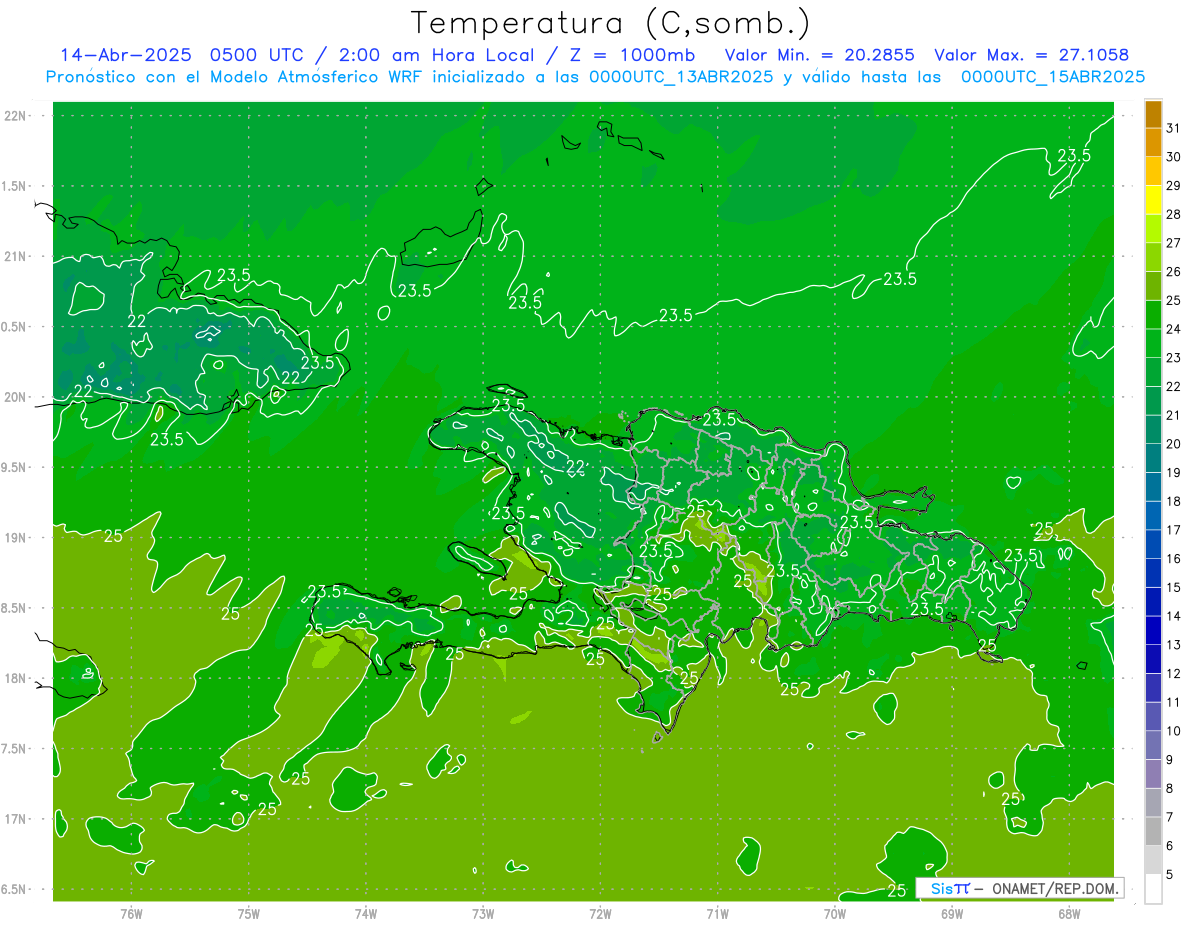The height and width of the screenshot is (927, 1200).
Task: Select the '0000UTC_15ABR2025' valid-until time text
Action: point(1052,77)
